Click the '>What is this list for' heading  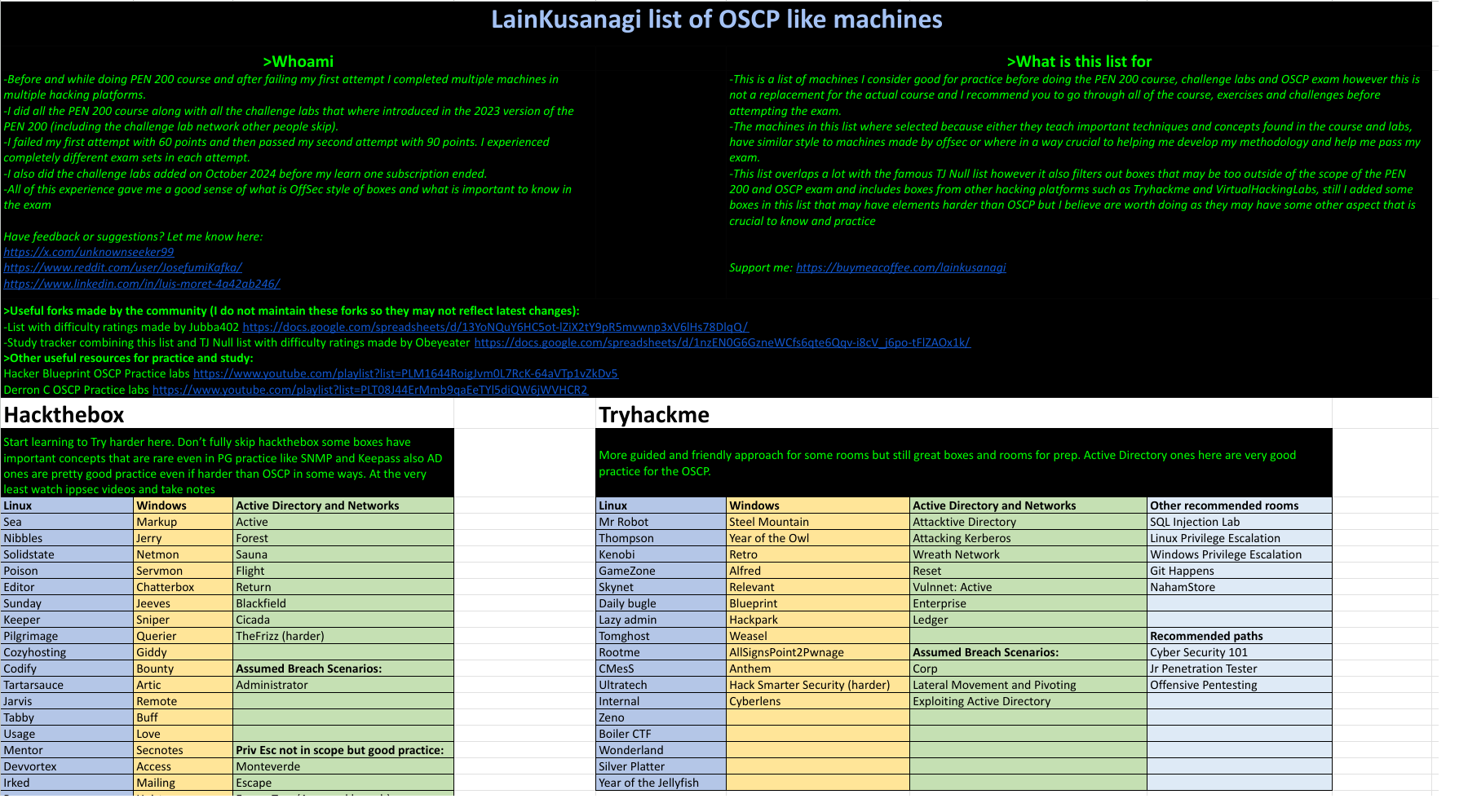pos(1079,61)
